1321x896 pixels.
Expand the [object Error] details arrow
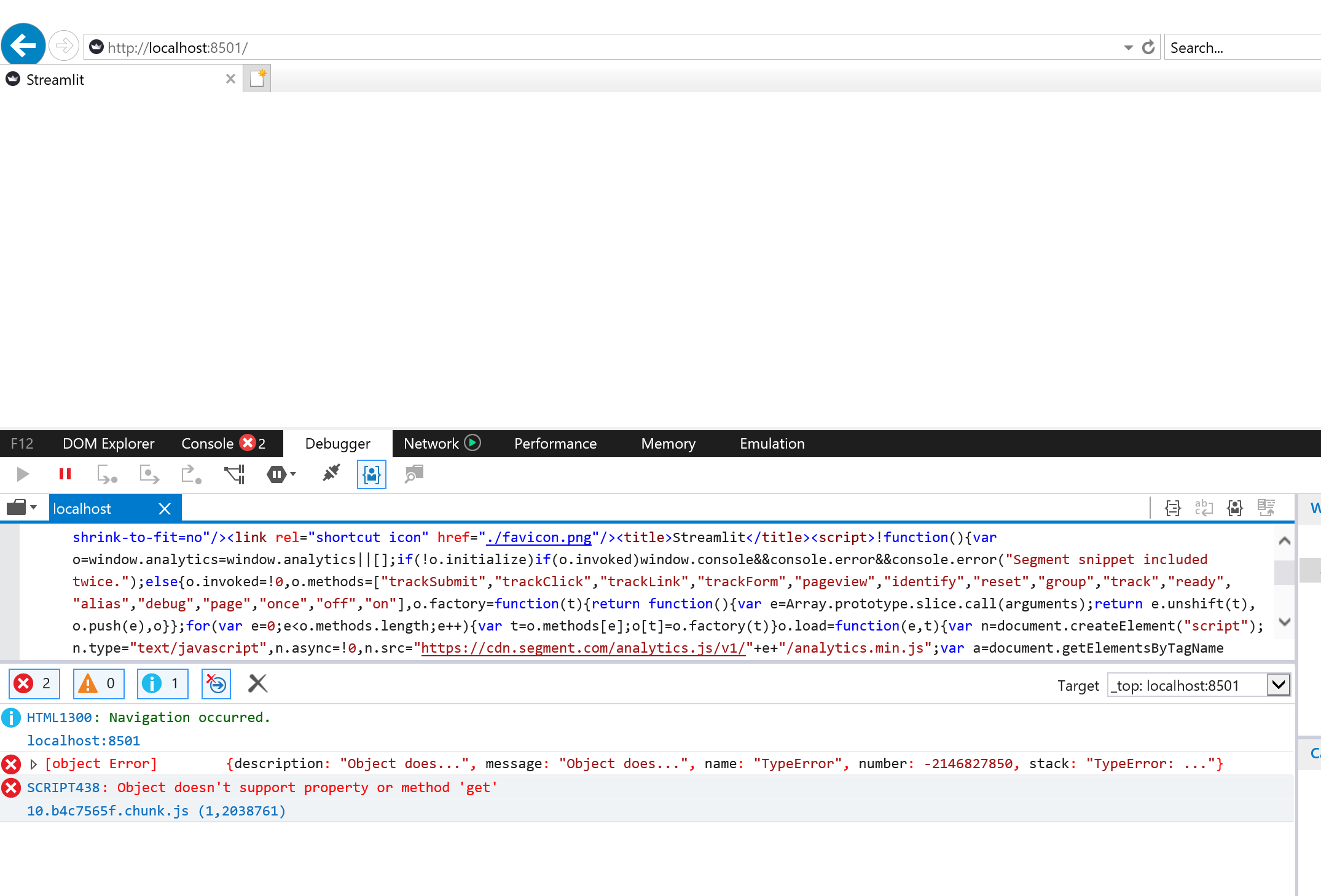[x=34, y=763]
